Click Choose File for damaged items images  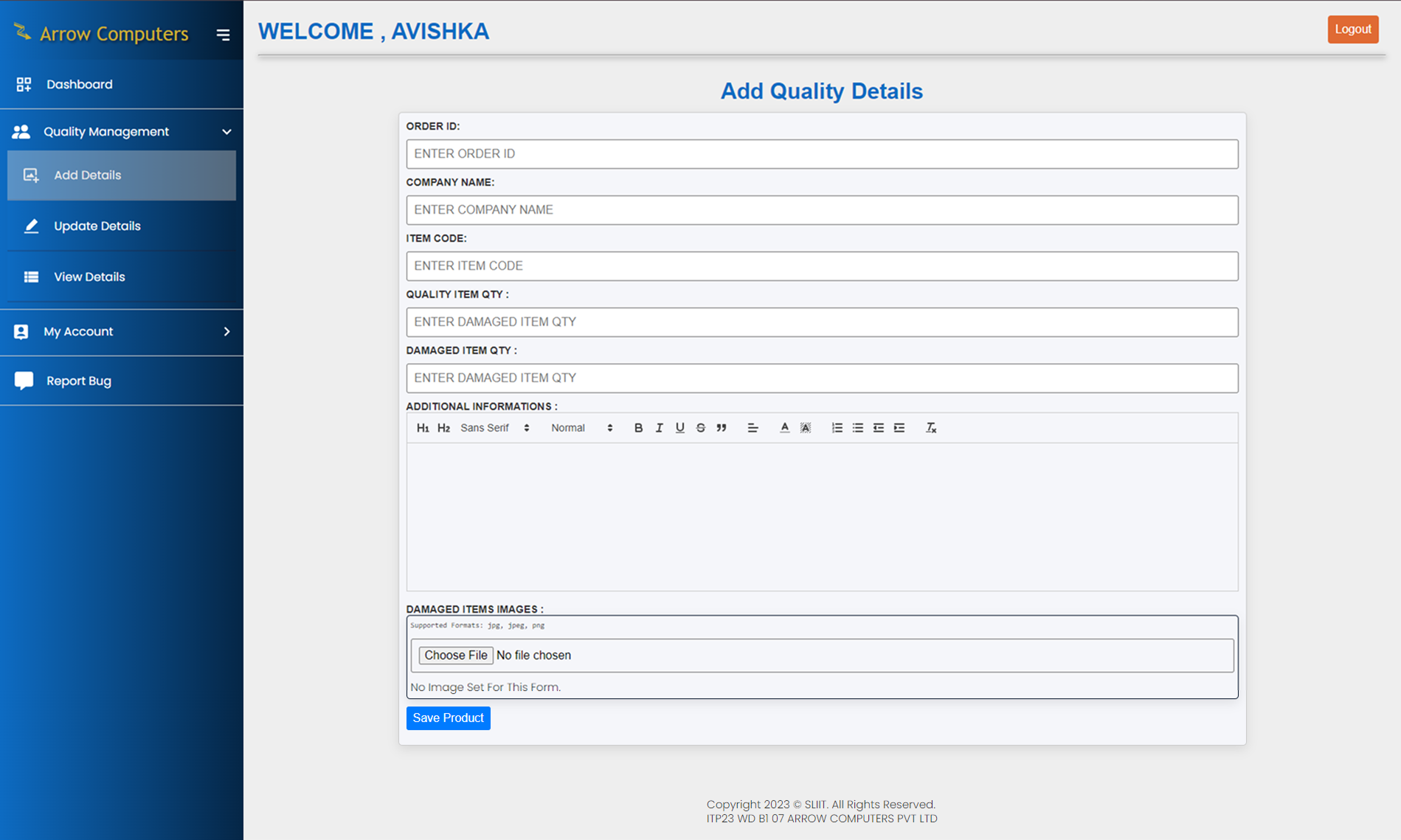pos(454,655)
